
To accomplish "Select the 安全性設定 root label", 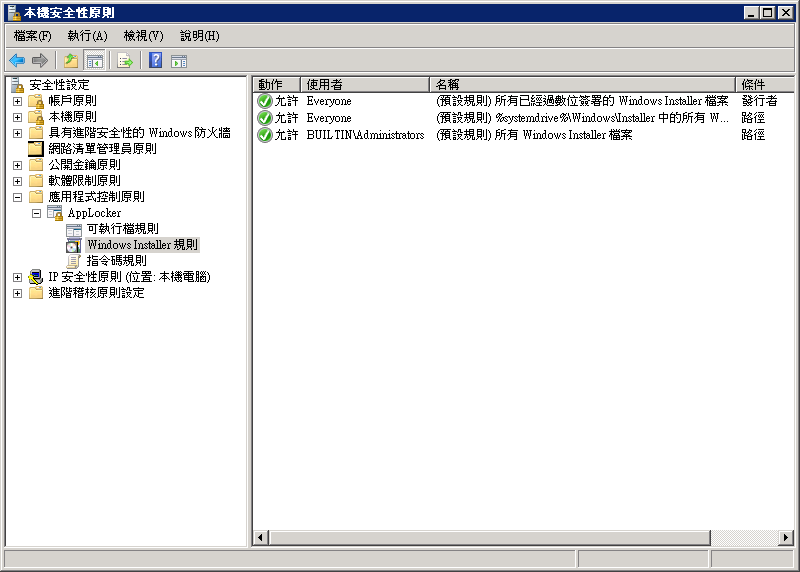I will (x=59, y=85).
